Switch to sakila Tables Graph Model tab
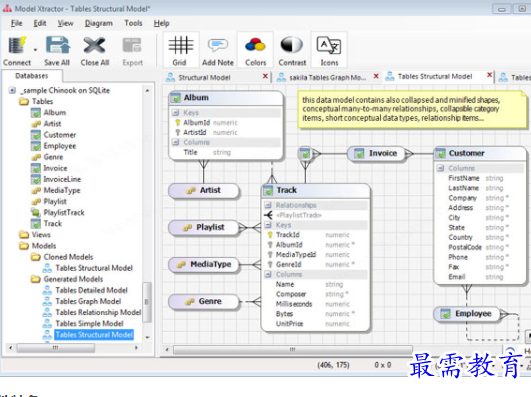 point(327,78)
